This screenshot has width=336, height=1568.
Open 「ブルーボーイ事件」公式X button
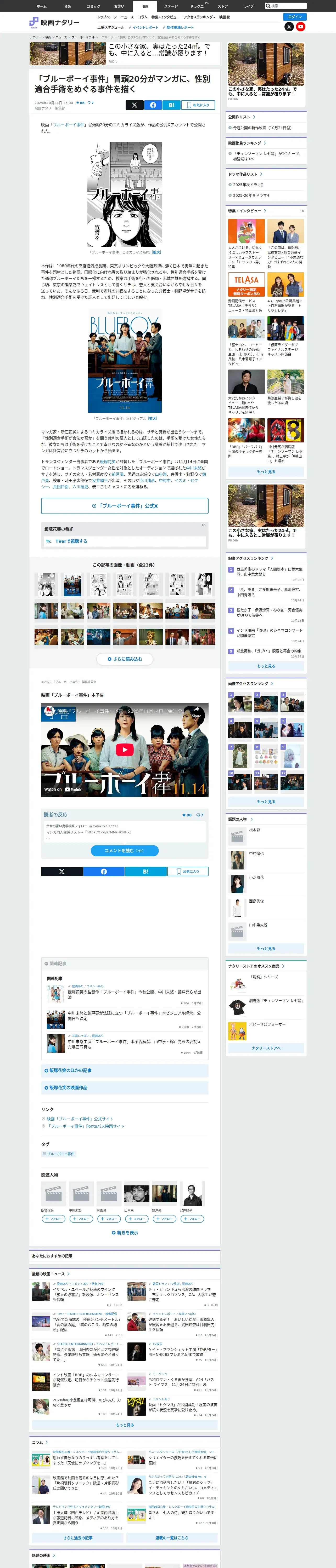[x=125, y=506]
